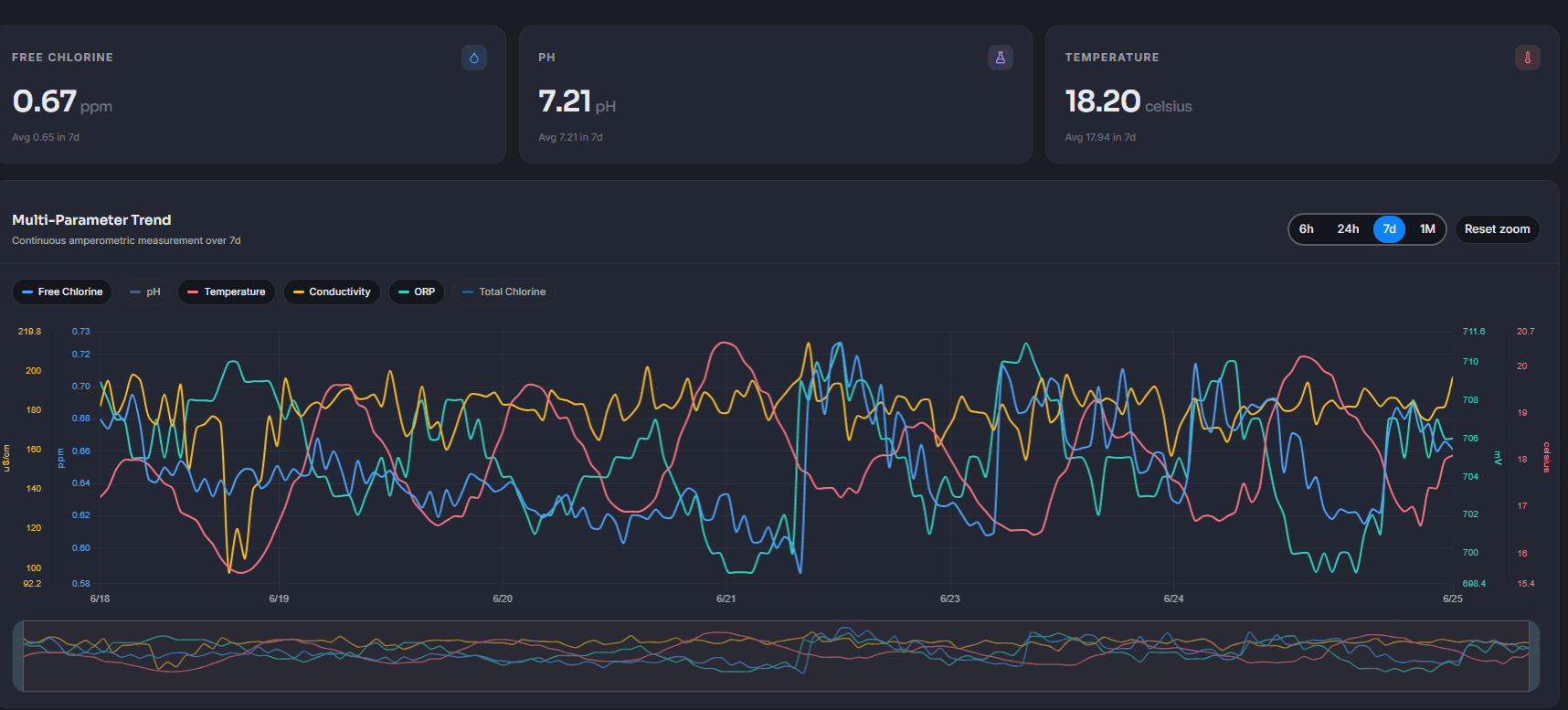Click the 20.7 value on the celsius axis
Image resolution: width=1568 pixels, height=710 pixels.
(x=1526, y=332)
